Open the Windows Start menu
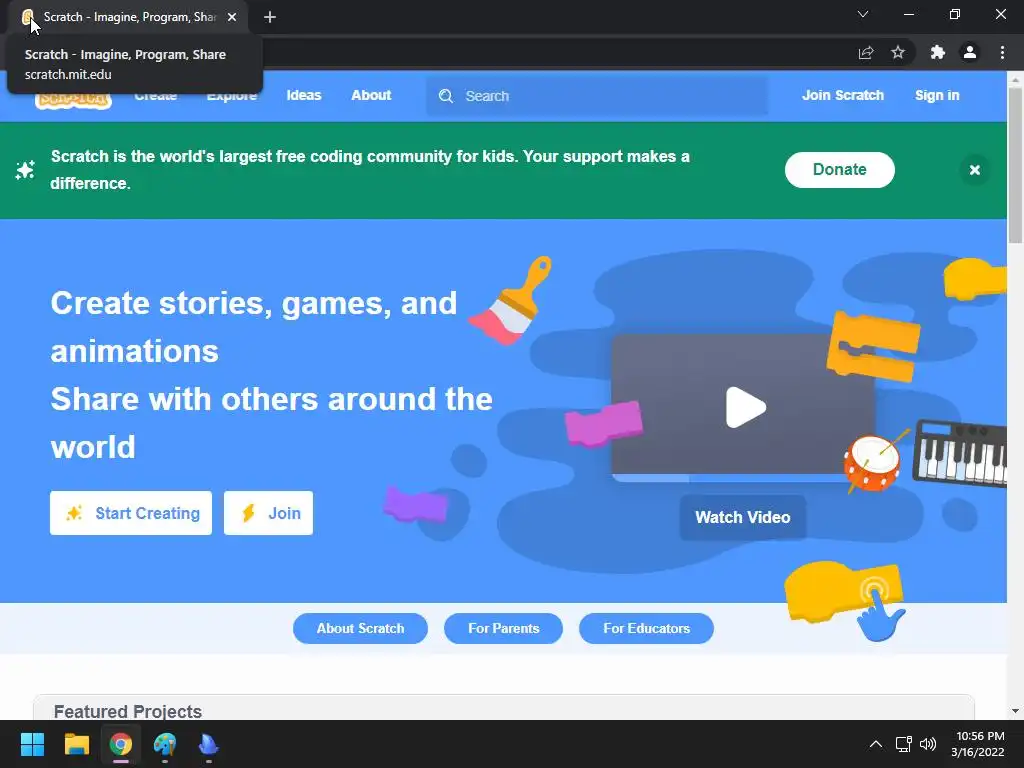 click(x=32, y=744)
